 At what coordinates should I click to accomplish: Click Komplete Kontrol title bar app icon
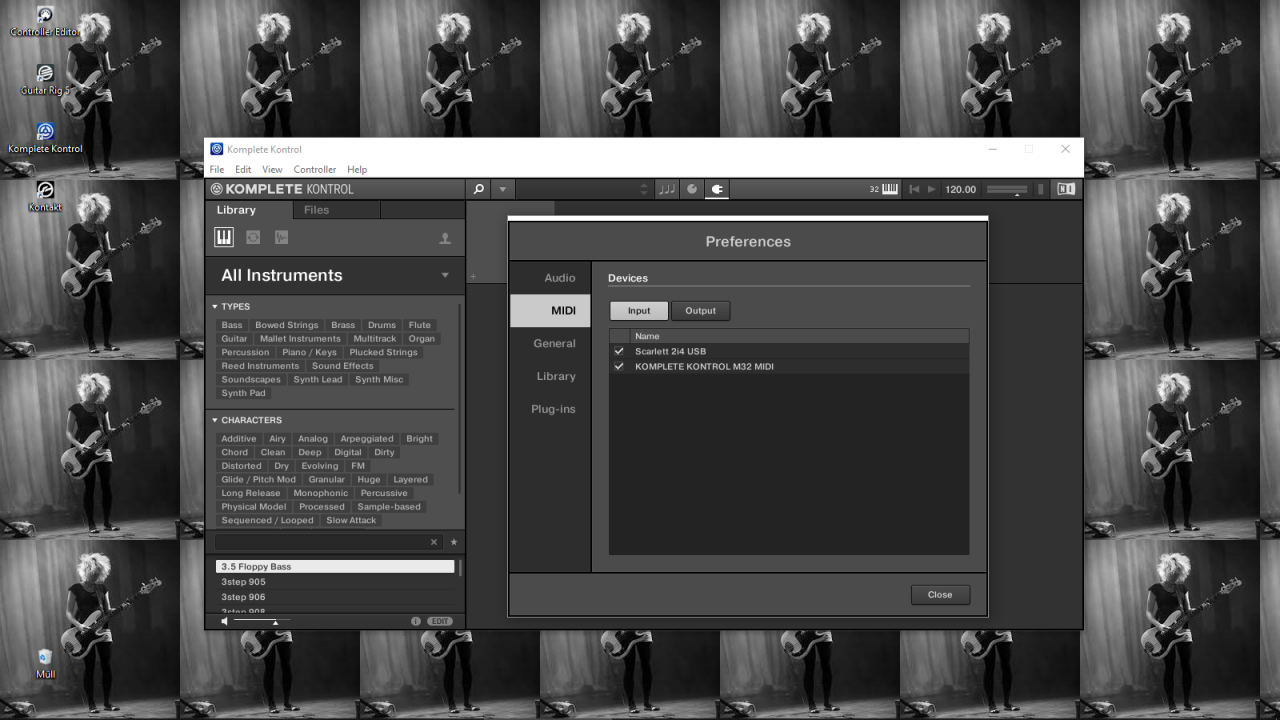coord(217,149)
